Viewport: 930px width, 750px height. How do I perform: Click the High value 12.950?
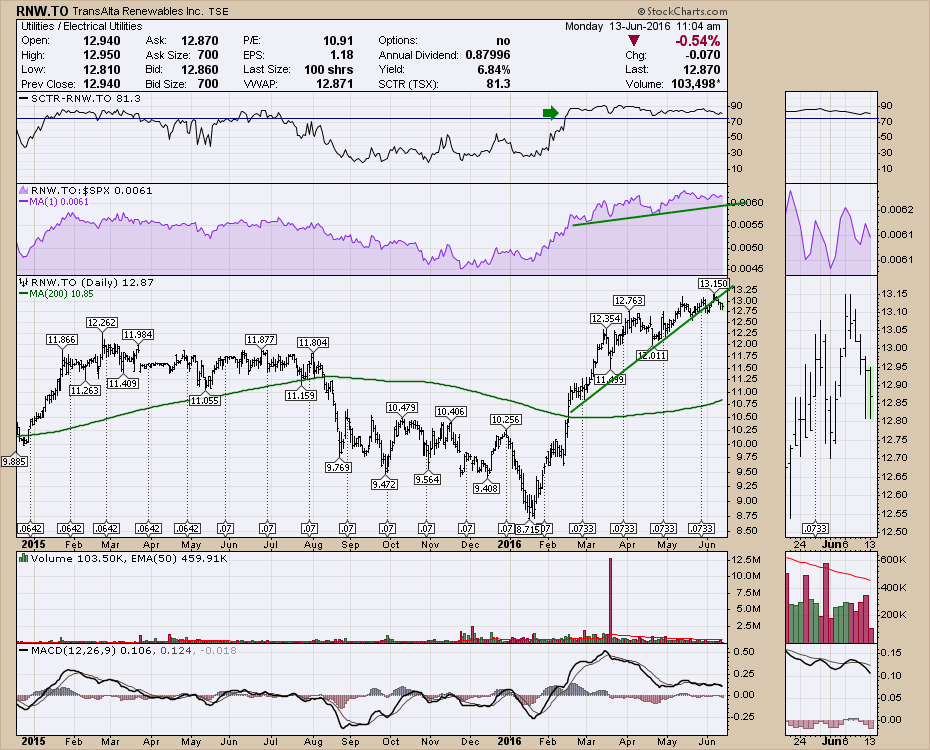coord(101,55)
